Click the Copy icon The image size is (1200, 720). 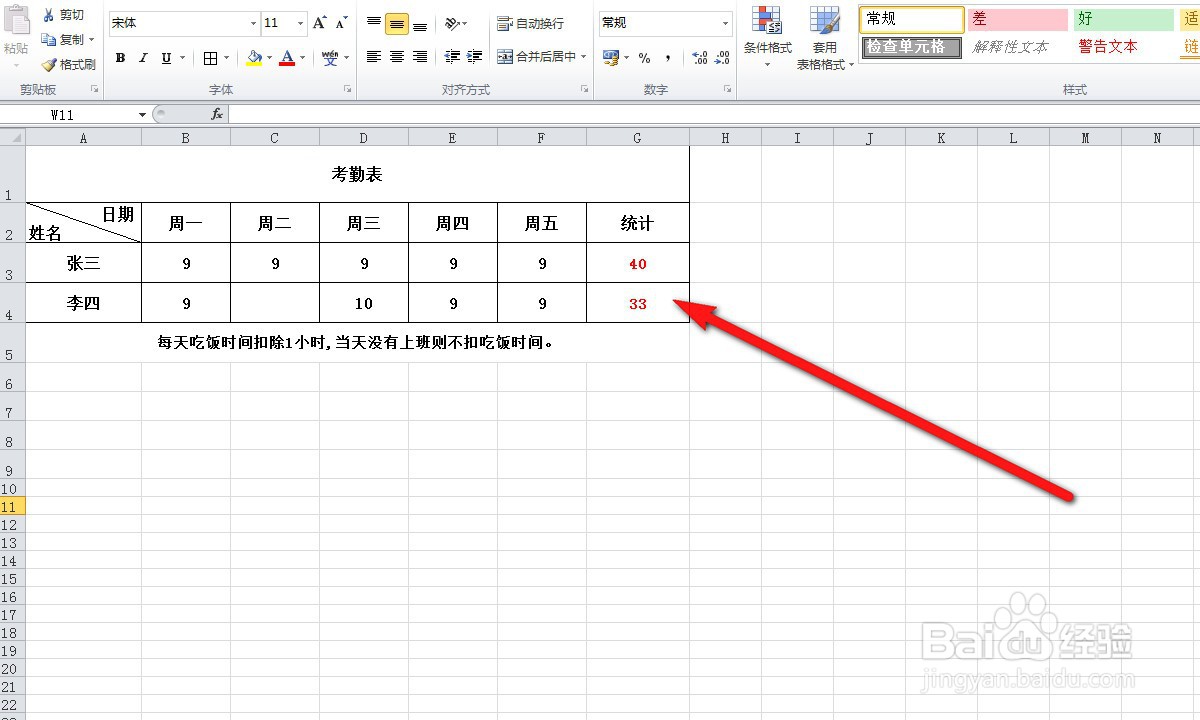48,40
